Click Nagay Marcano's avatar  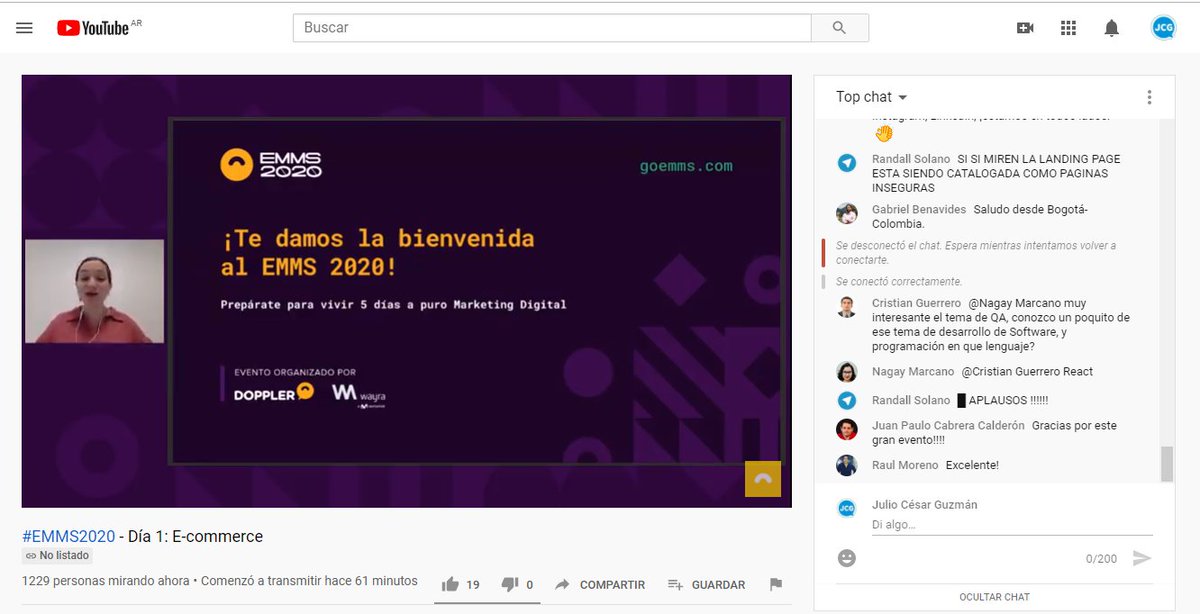point(847,372)
